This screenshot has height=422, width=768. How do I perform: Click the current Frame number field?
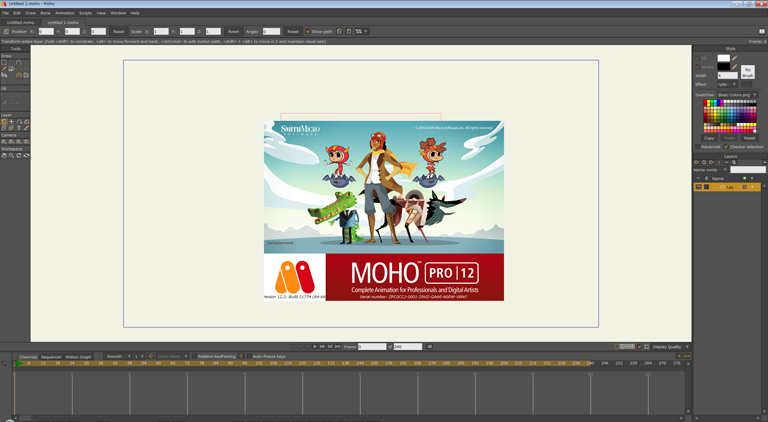pyautogui.click(x=372, y=347)
